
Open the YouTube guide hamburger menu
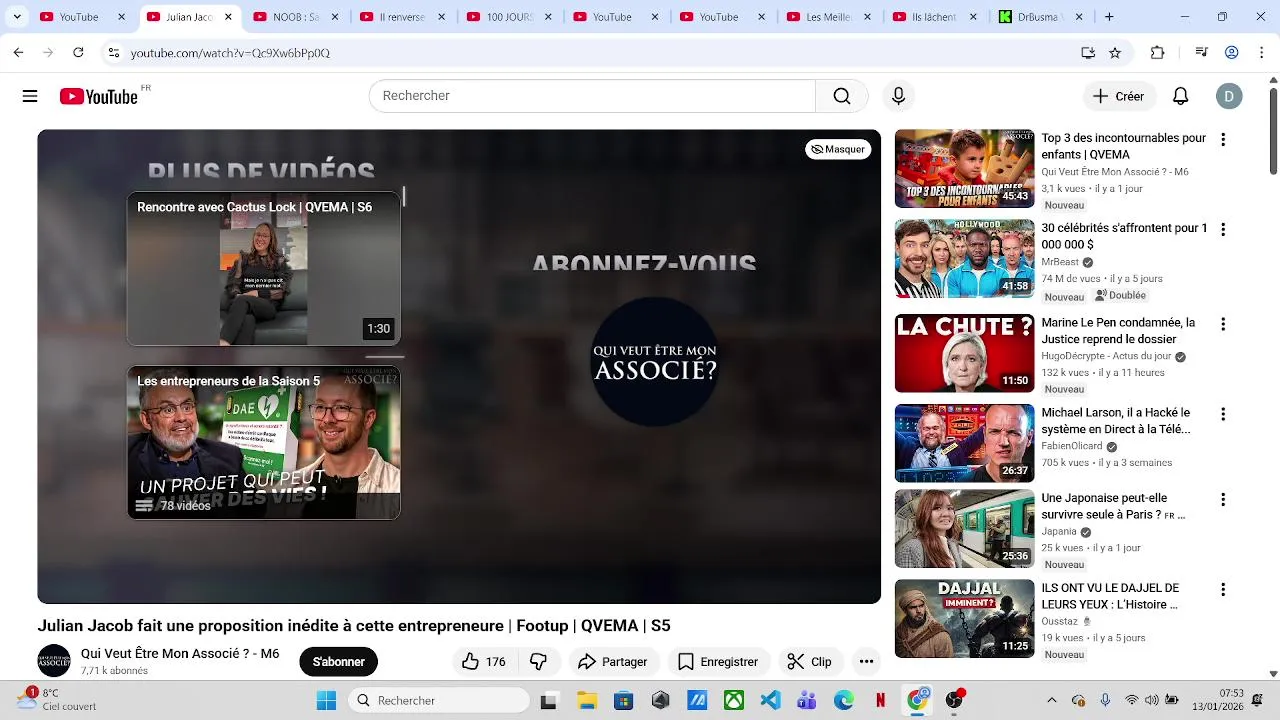[30, 96]
